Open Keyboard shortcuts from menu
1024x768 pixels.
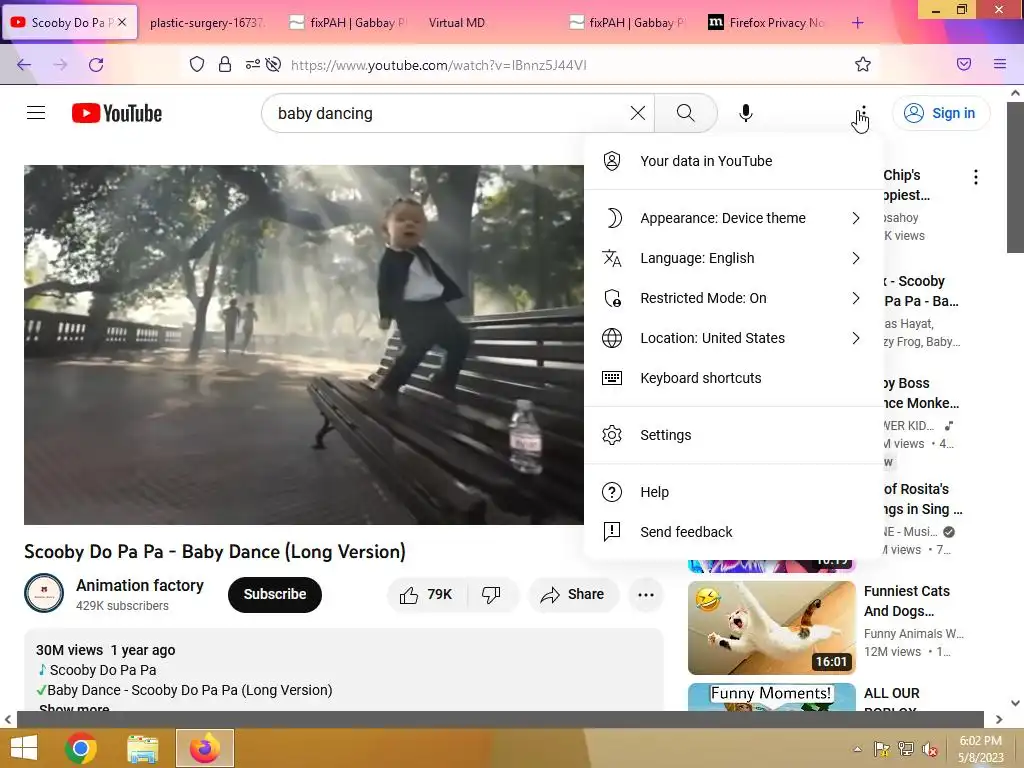(x=734, y=377)
